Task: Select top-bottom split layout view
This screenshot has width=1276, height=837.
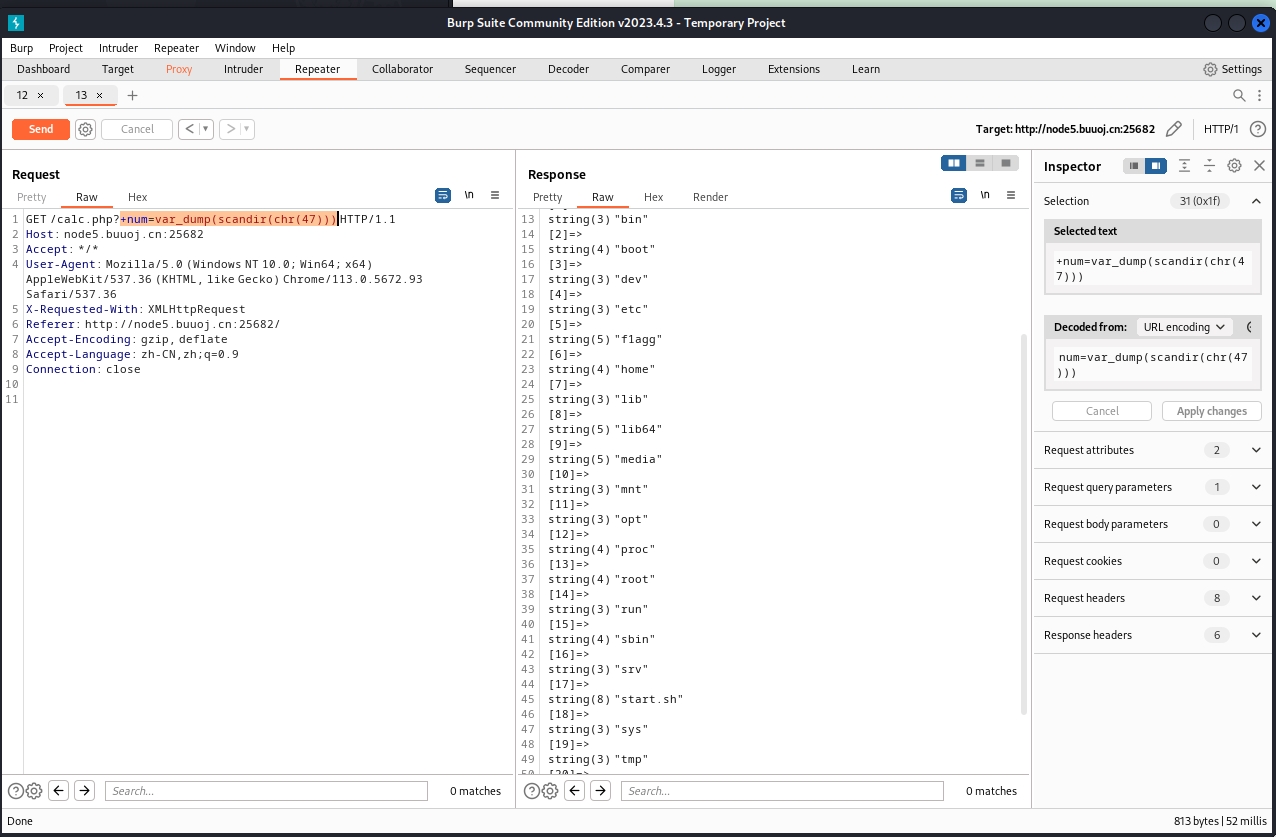Action: pos(980,163)
